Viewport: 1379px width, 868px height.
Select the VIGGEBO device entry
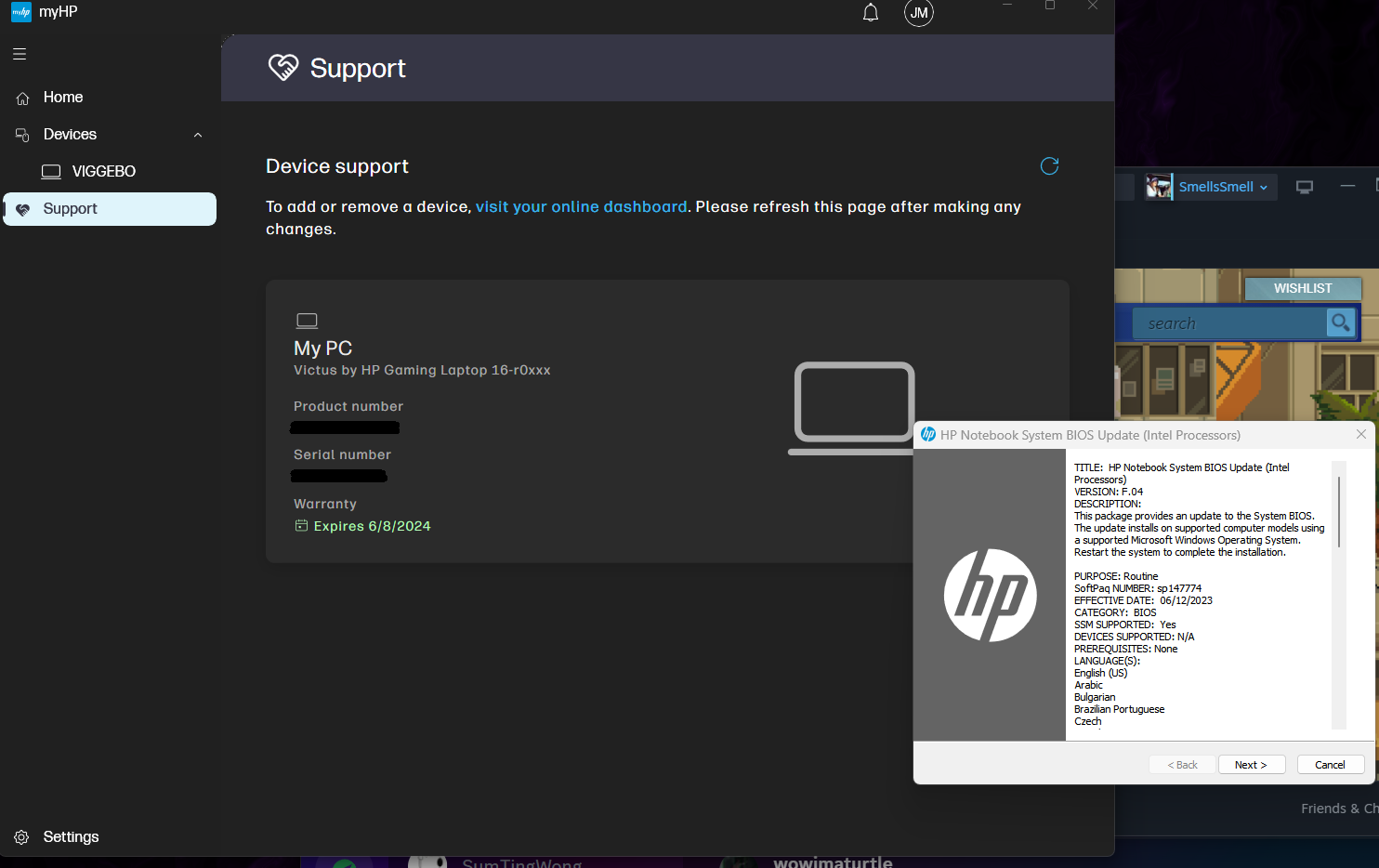click(x=104, y=172)
